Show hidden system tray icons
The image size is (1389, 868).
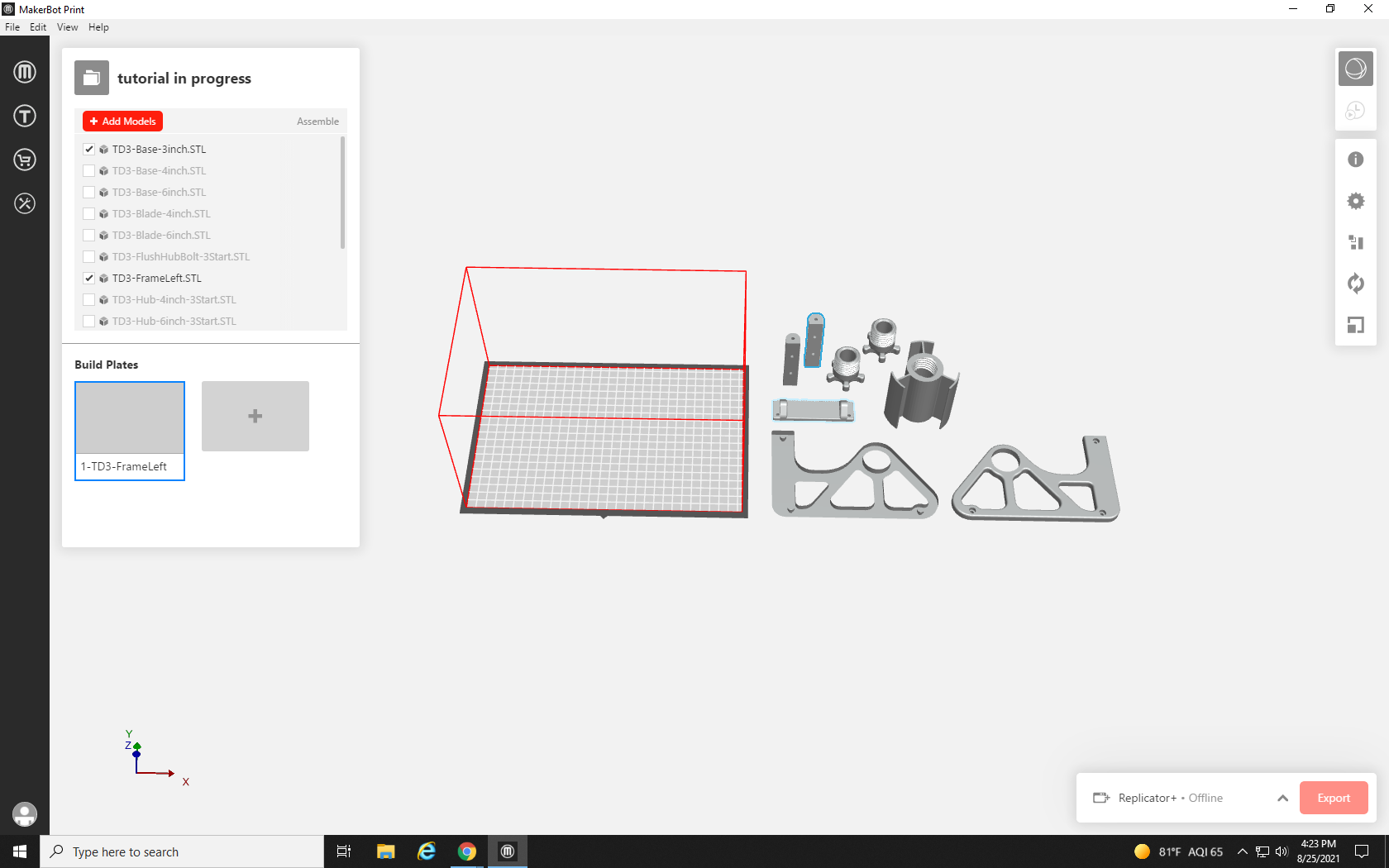click(1242, 851)
